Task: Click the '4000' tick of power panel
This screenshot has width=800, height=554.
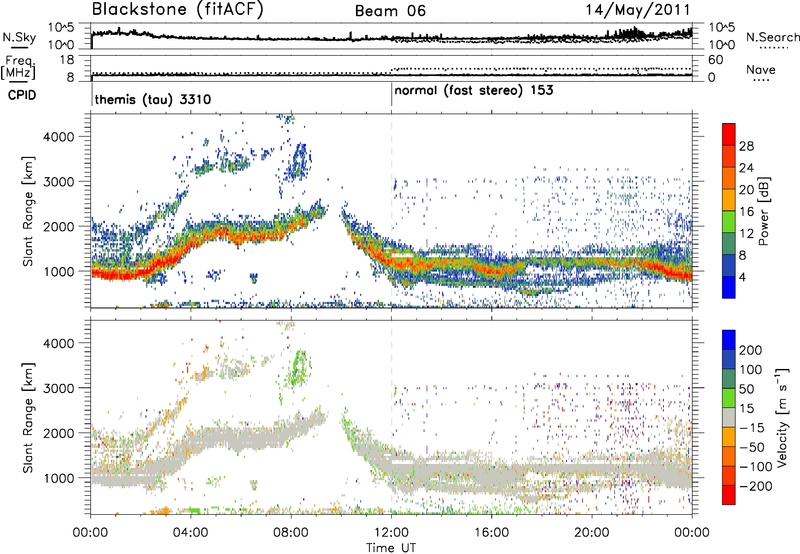Action: click(x=58, y=137)
